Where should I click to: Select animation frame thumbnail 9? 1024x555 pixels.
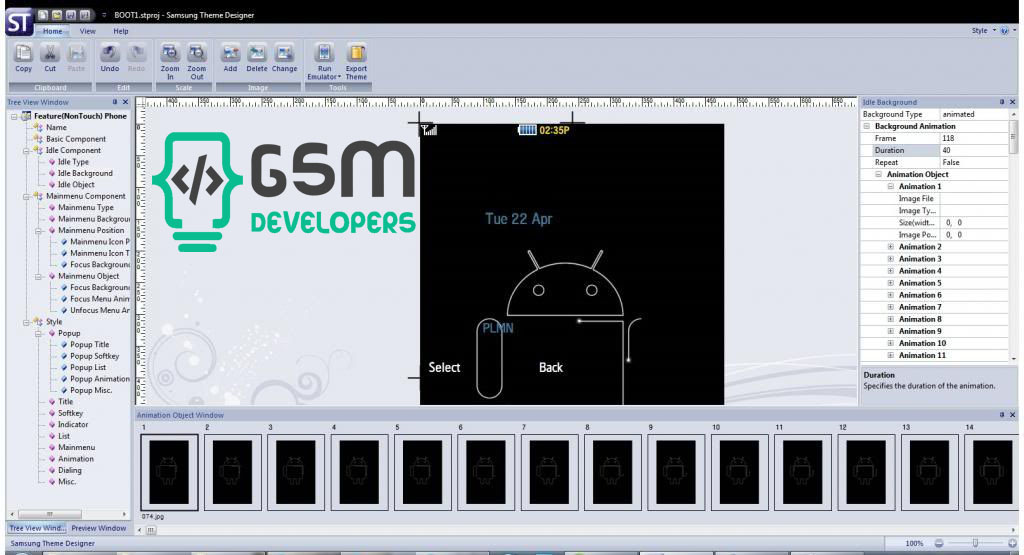(676, 472)
